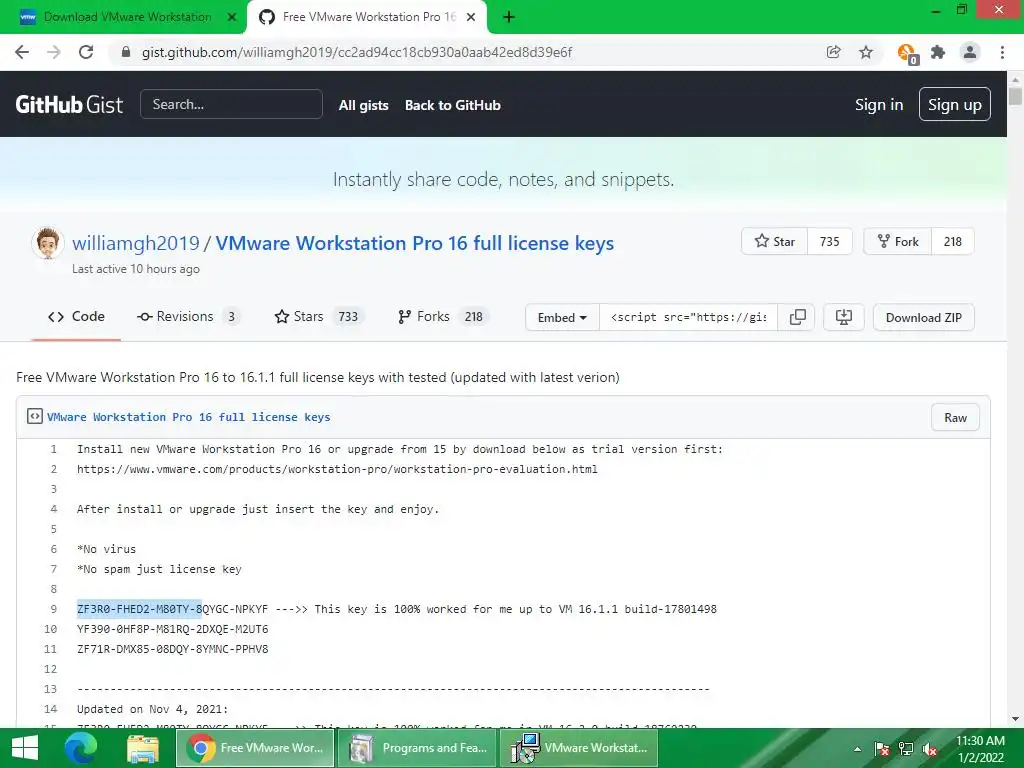Open the Chrome profile avatar

click(x=970, y=52)
